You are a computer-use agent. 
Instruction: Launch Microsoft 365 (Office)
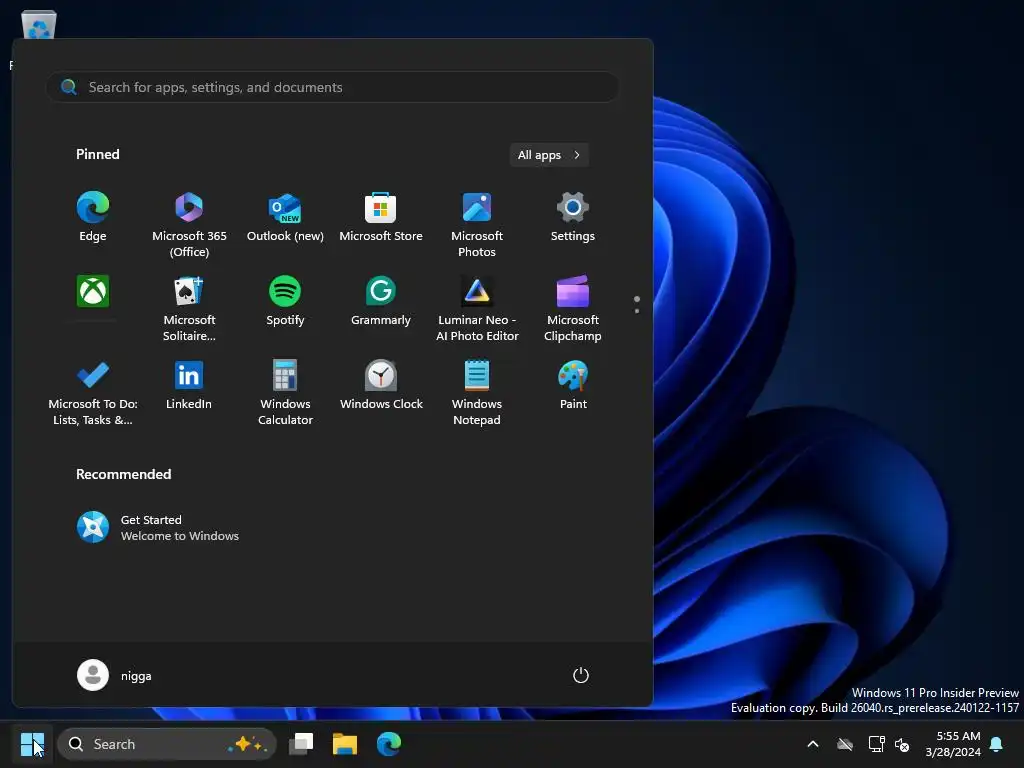[x=189, y=225]
